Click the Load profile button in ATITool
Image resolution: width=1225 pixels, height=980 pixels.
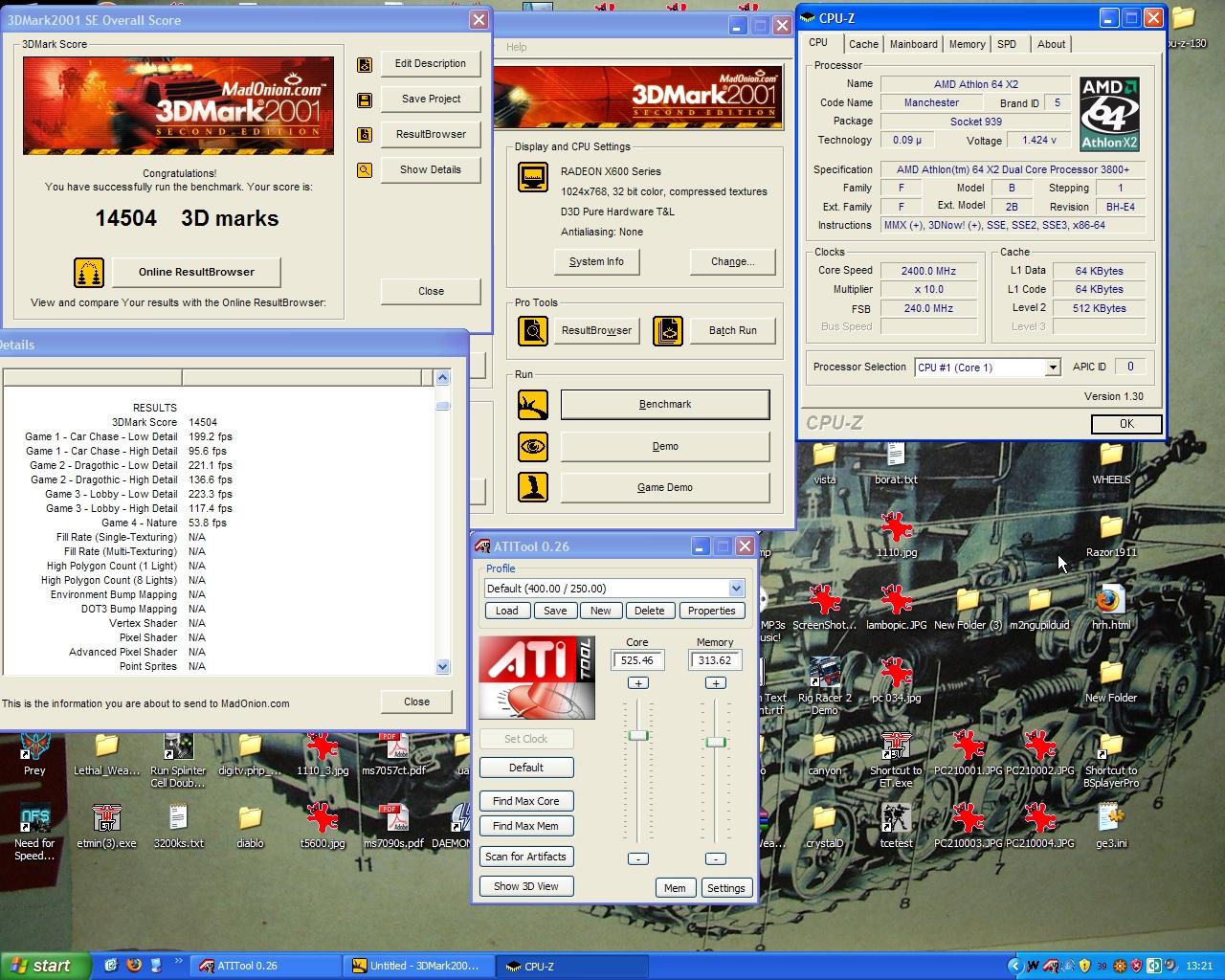(507, 611)
